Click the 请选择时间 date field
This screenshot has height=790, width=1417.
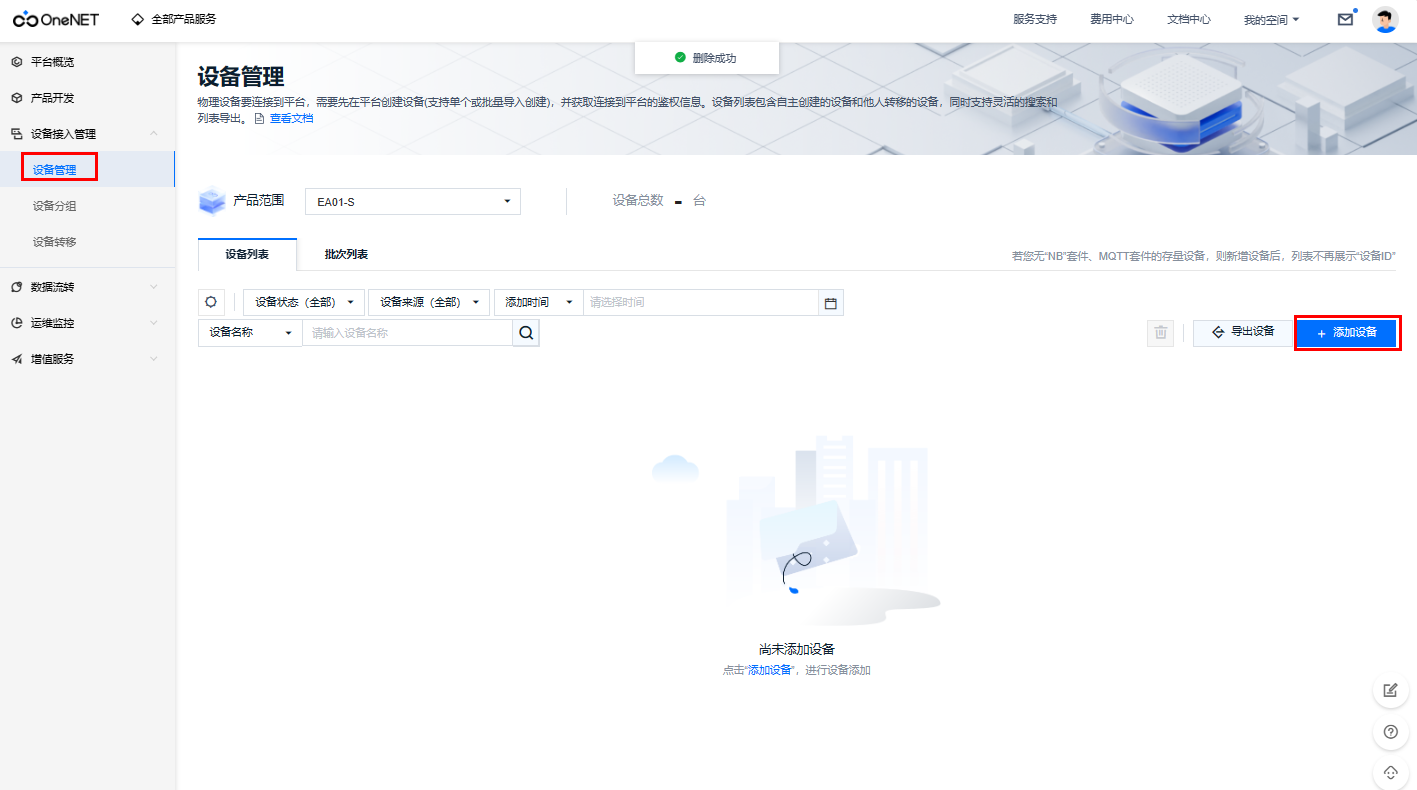(x=700, y=302)
